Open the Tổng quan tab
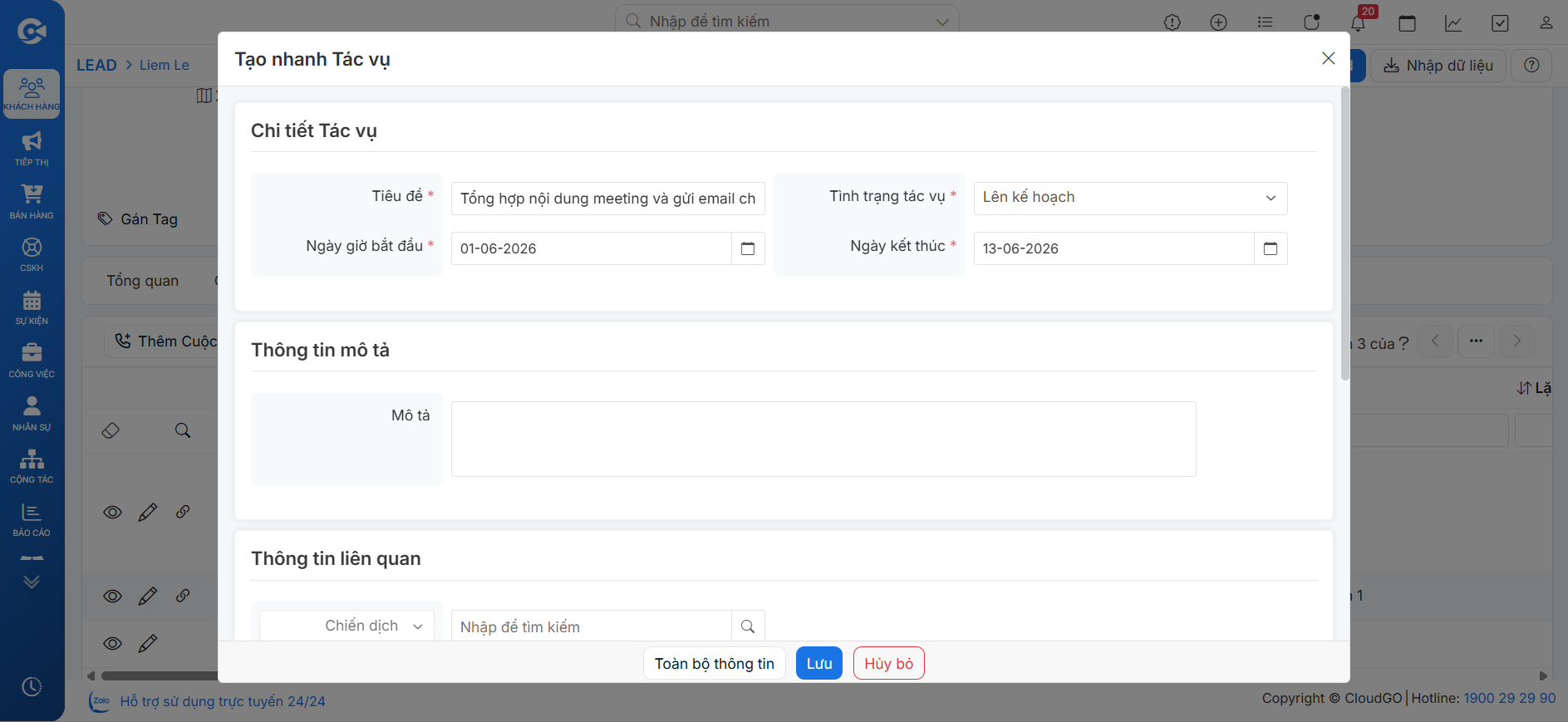1568x722 pixels. [142, 281]
